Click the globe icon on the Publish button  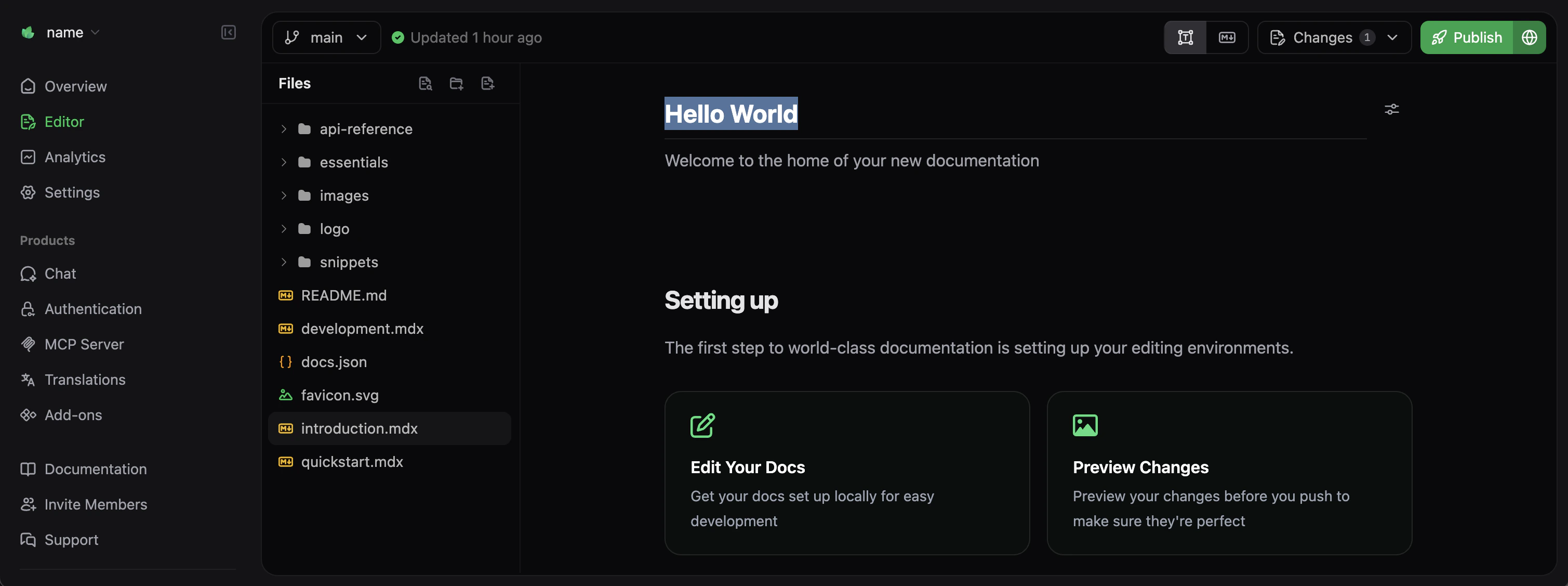(x=1530, y=37)
